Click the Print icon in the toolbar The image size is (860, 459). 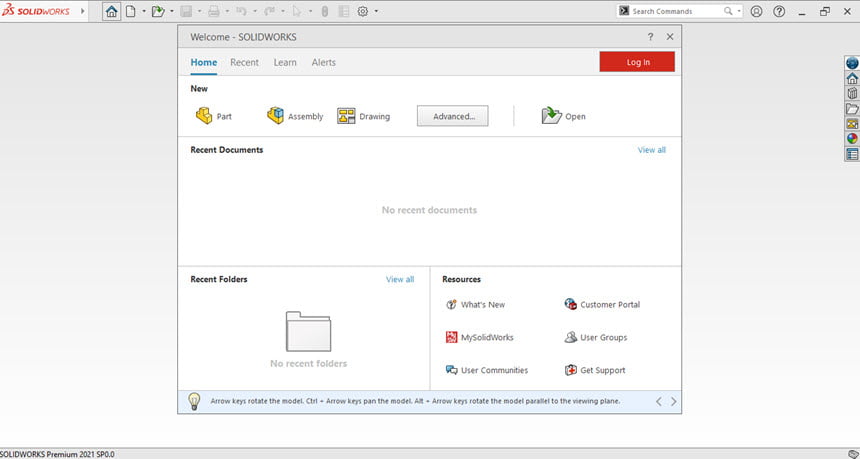[x=214, y=12]
